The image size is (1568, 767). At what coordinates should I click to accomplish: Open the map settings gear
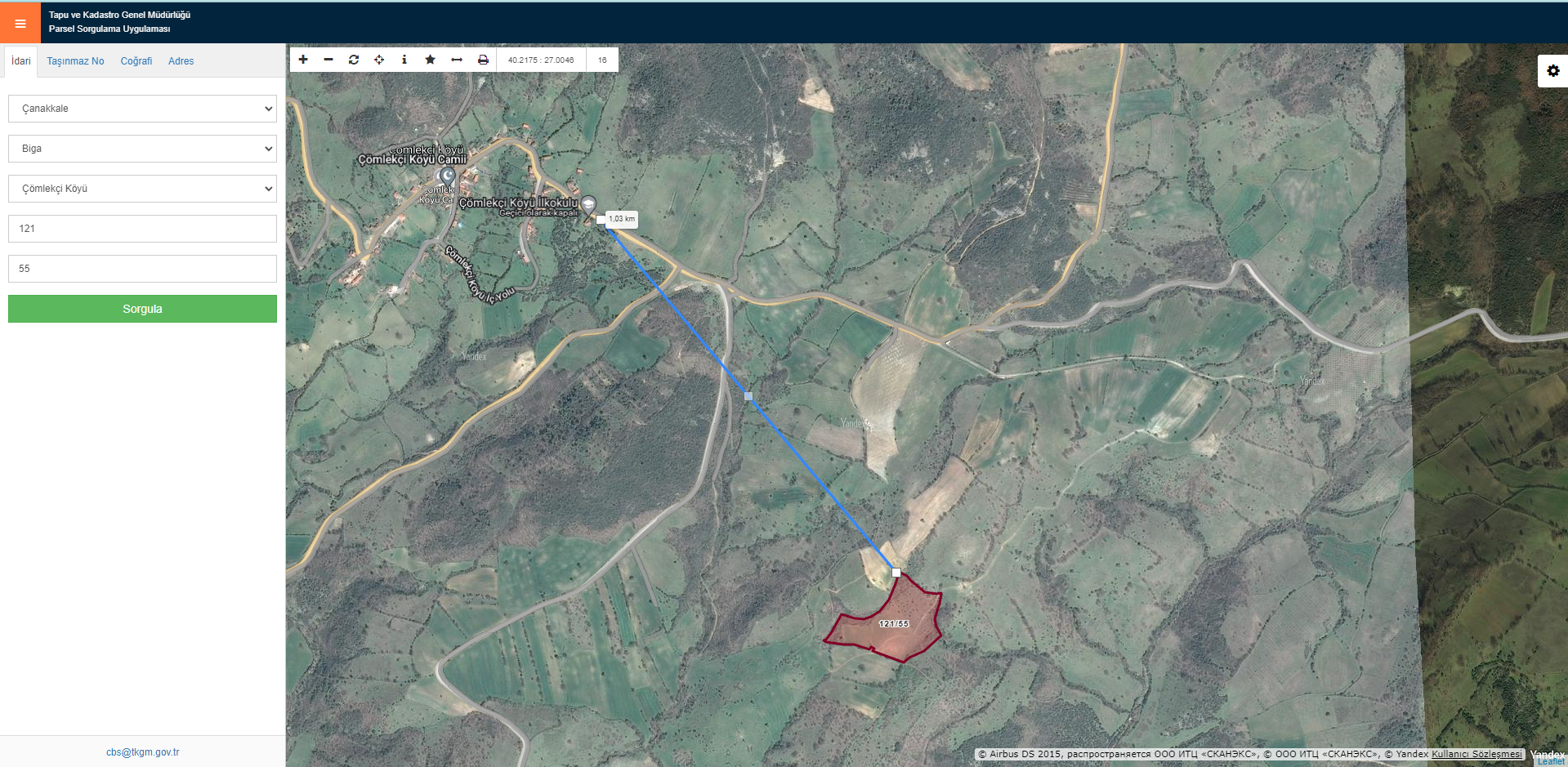[1552, 71]
